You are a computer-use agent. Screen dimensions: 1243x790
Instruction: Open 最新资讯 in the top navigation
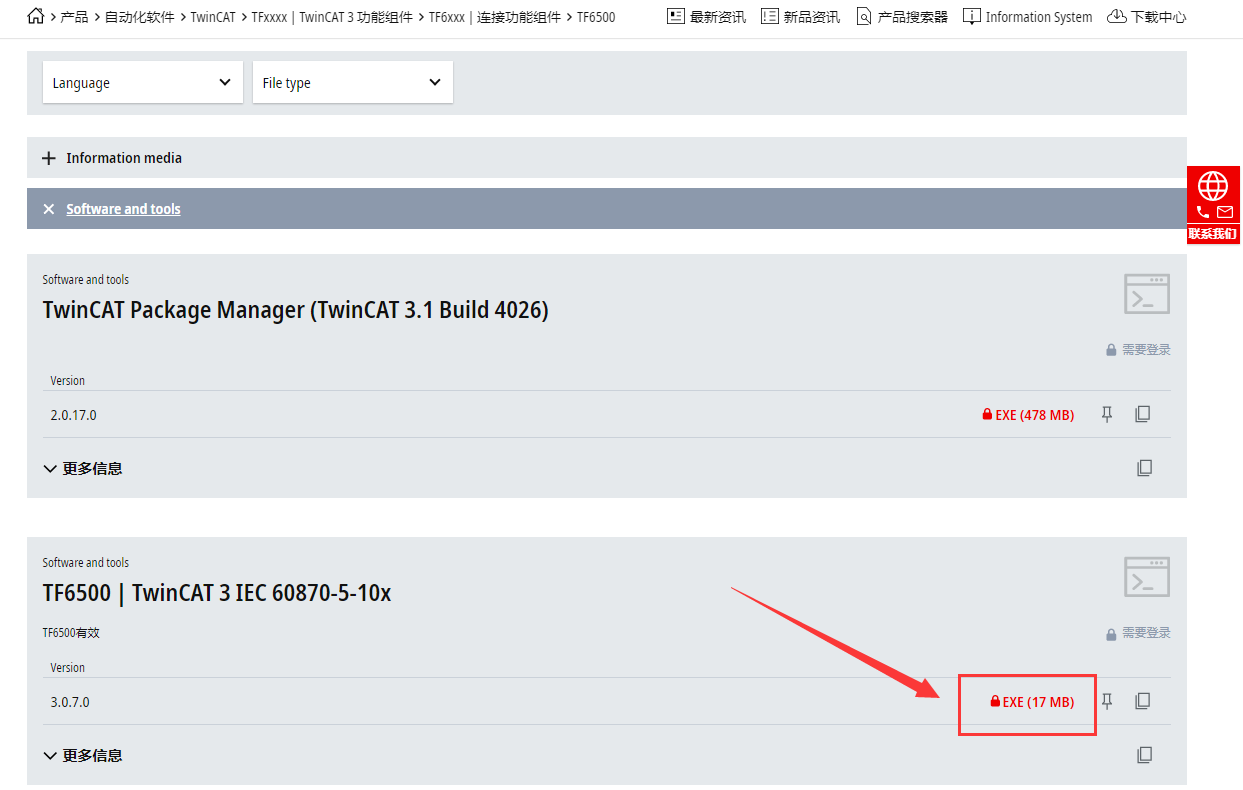pyautogui.click(x=706, y=17)
